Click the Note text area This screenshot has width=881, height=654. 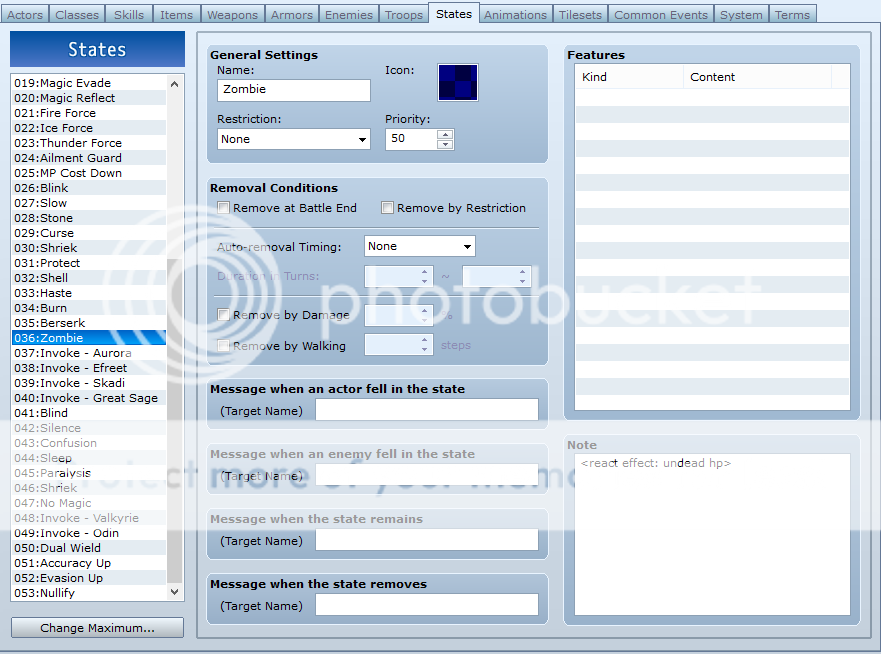coord(711,535)
